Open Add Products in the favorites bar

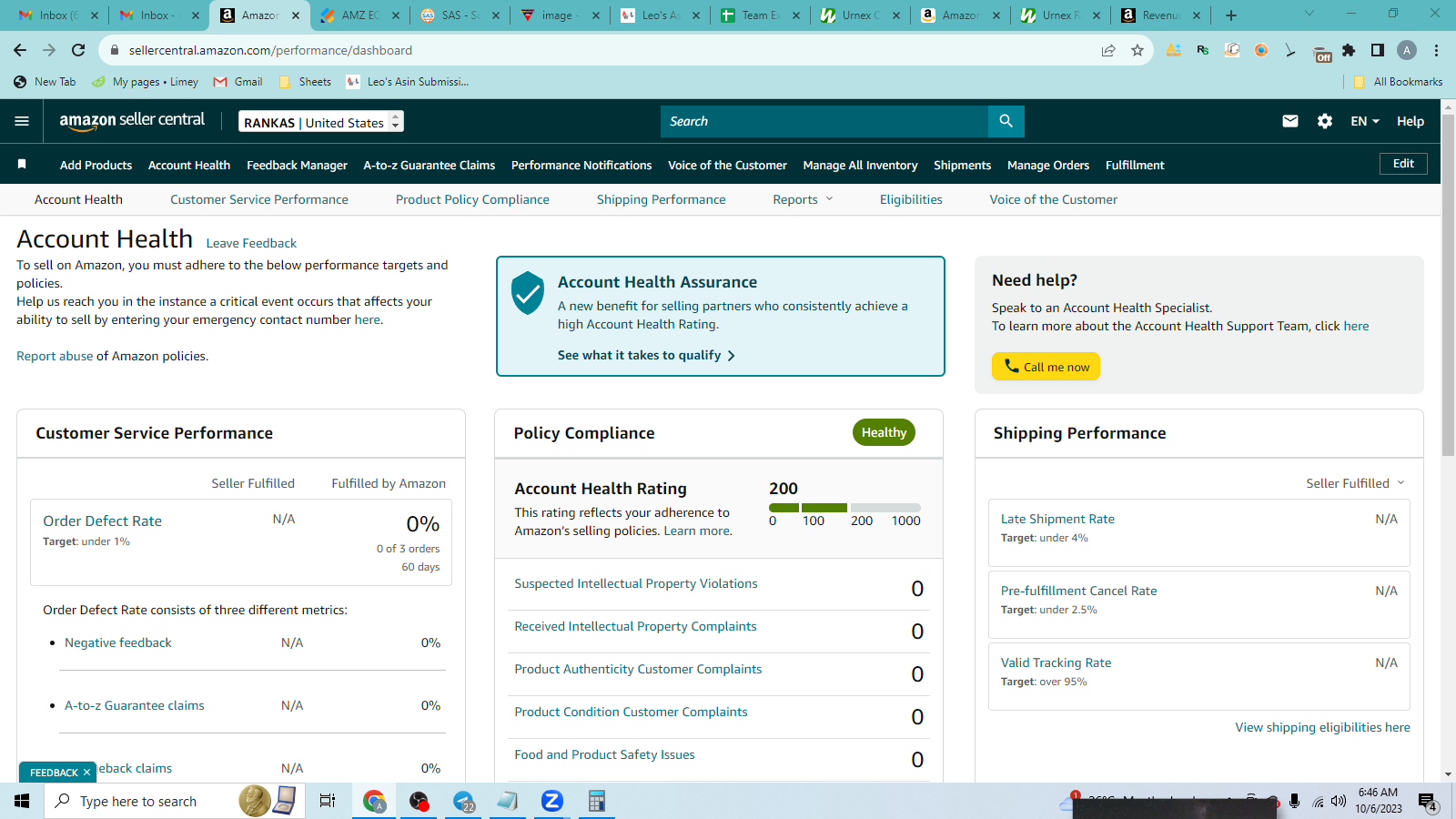[x=96, y=165]
